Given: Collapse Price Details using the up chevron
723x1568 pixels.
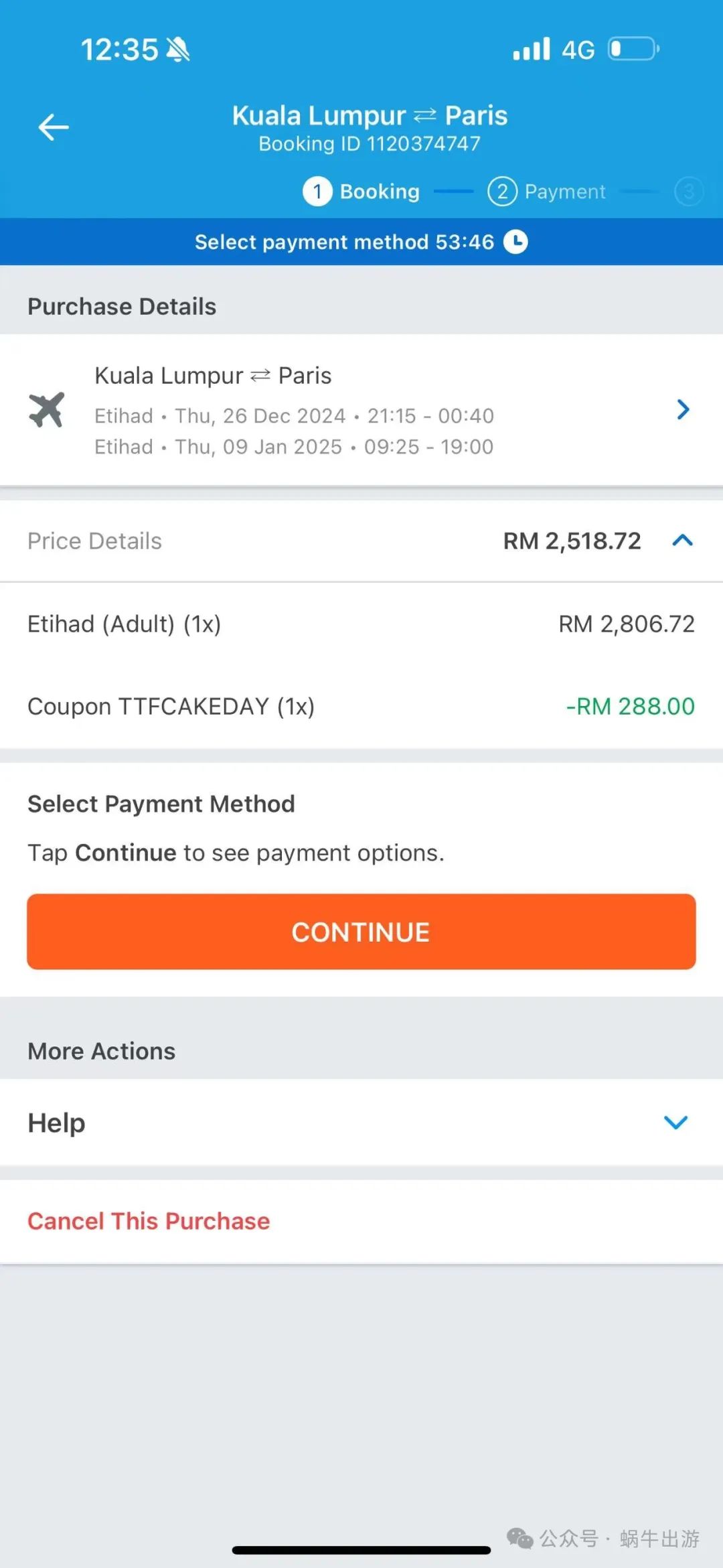Looking at the screenshot, I should pos(682,541).
